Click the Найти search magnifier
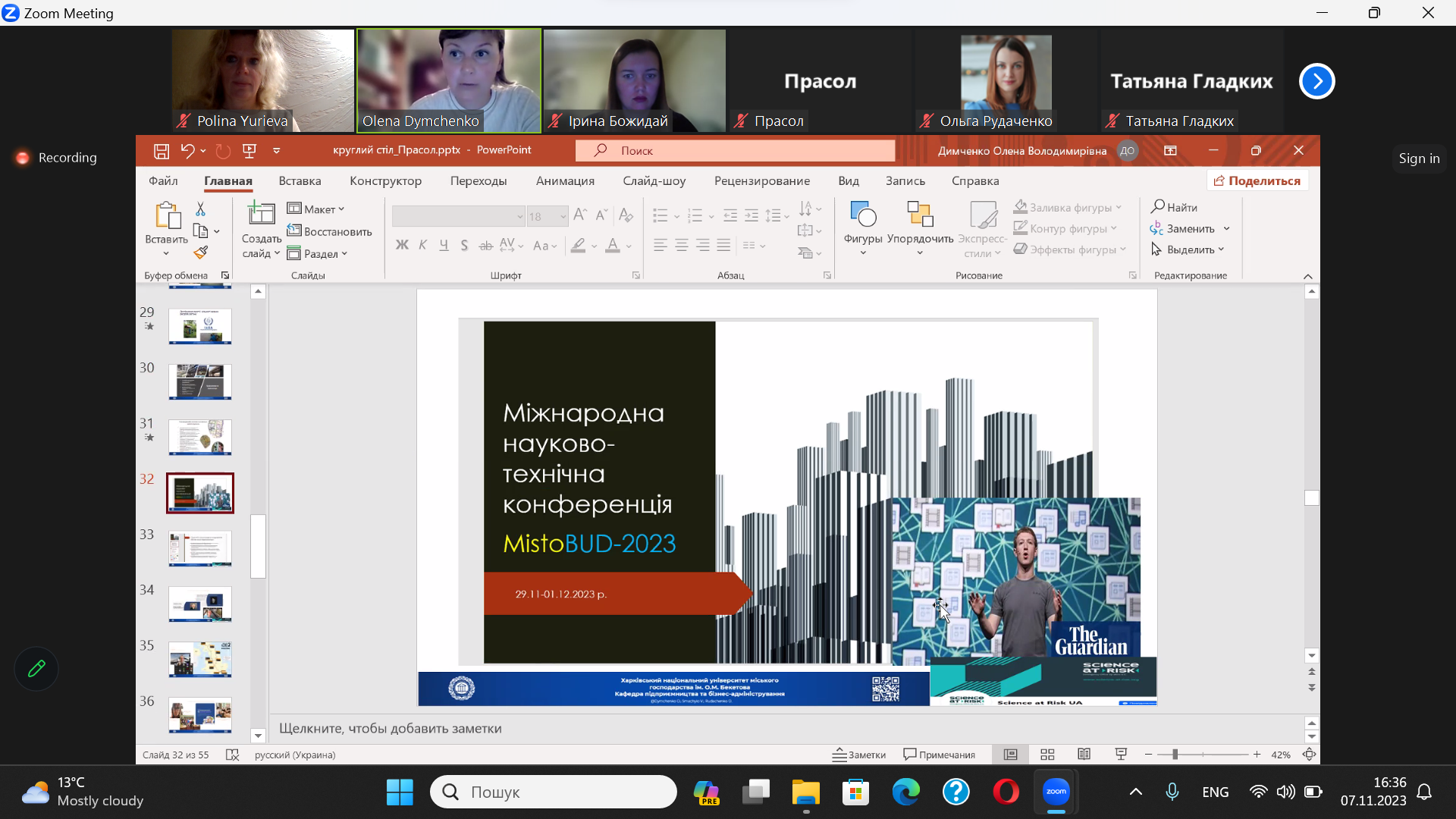The width and height of the screenshot is (1456, 819). (x=1174, y=207)
